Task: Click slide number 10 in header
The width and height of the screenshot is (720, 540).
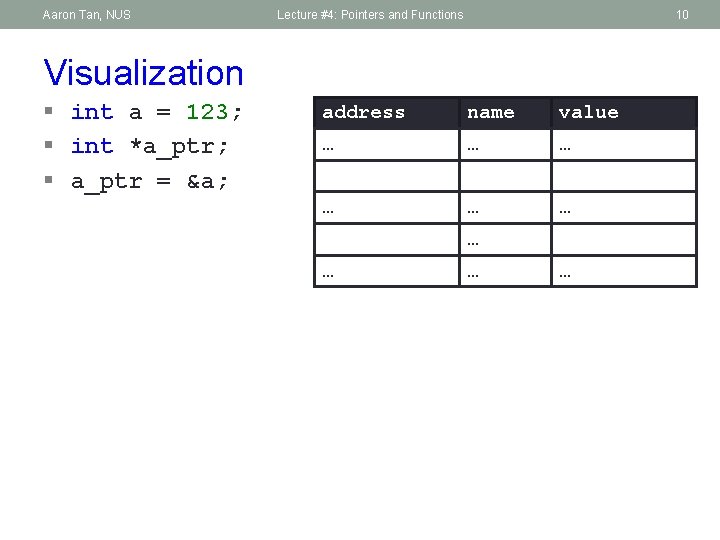Action: point(682,15)
